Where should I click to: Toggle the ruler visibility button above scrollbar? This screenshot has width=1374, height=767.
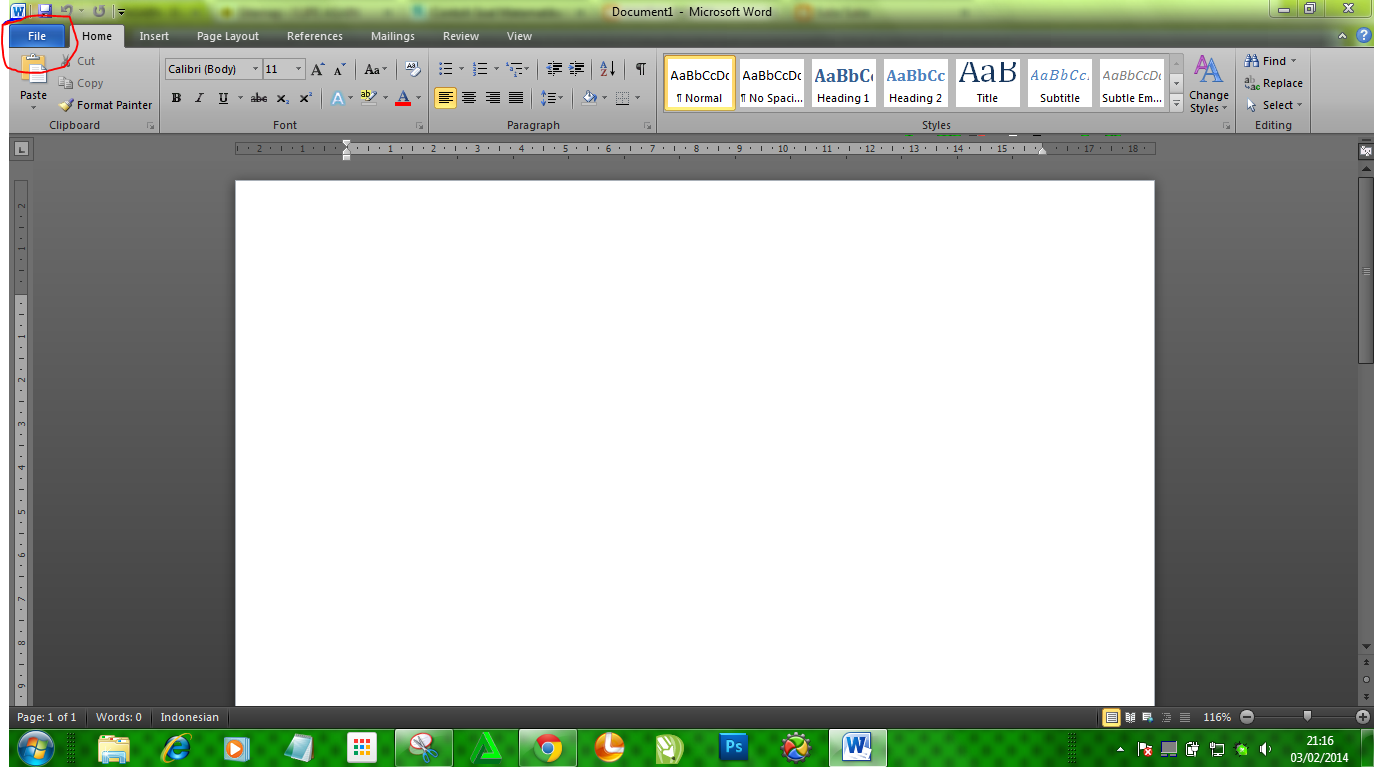pyautogui.click(x=1364, y=150)
